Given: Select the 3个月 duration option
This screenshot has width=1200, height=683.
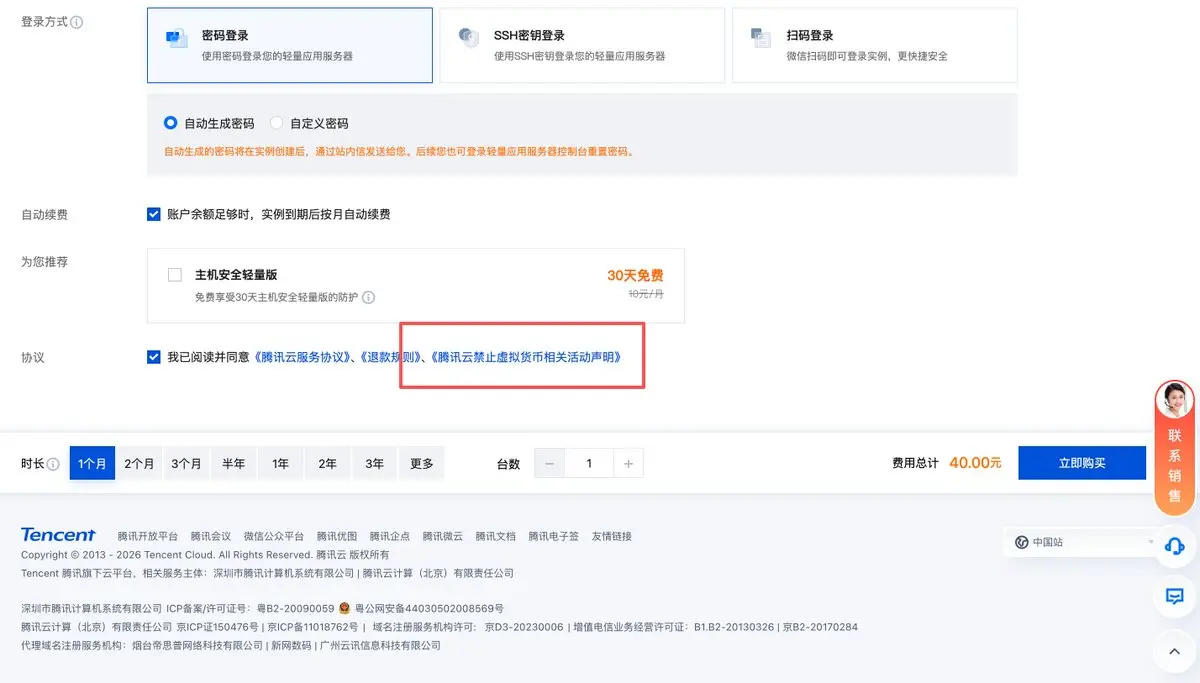Looking at the screenshot, I should tap(186, 464).
